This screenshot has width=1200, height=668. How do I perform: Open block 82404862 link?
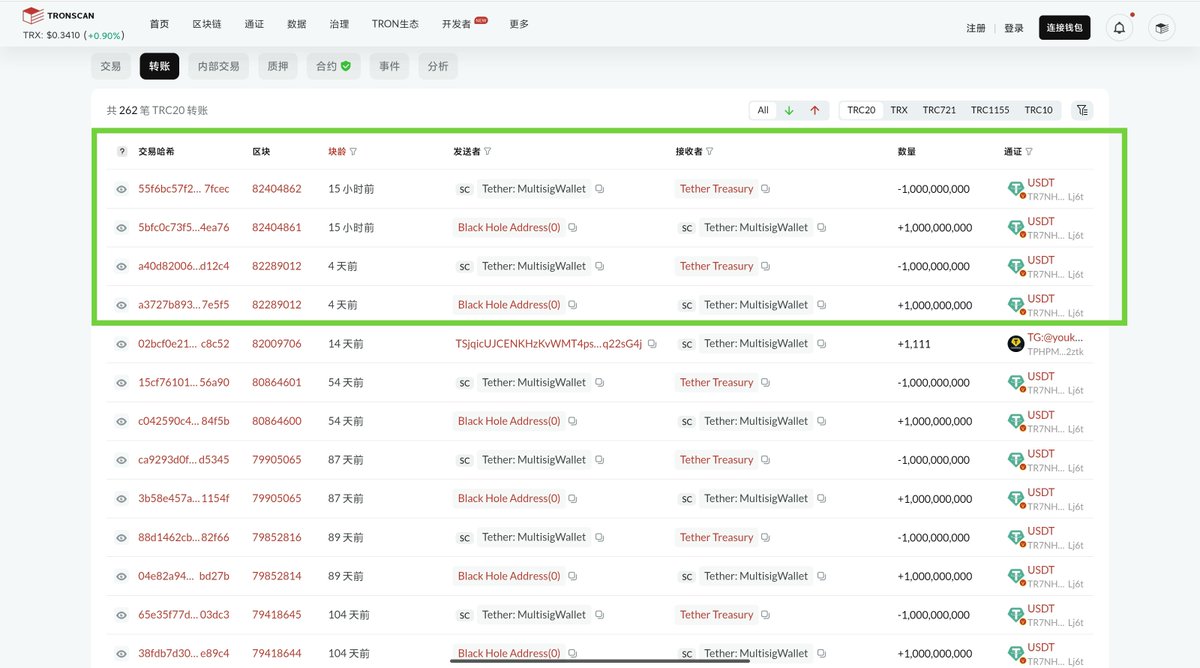pyautogui.click(x=277, y=189)
